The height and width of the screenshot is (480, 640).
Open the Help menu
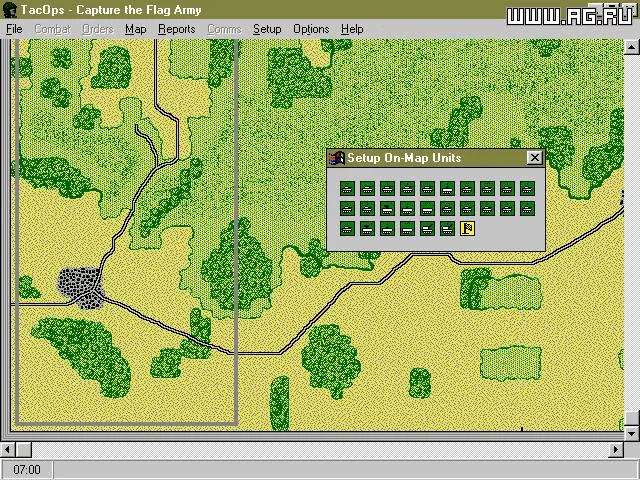[352, 29]
